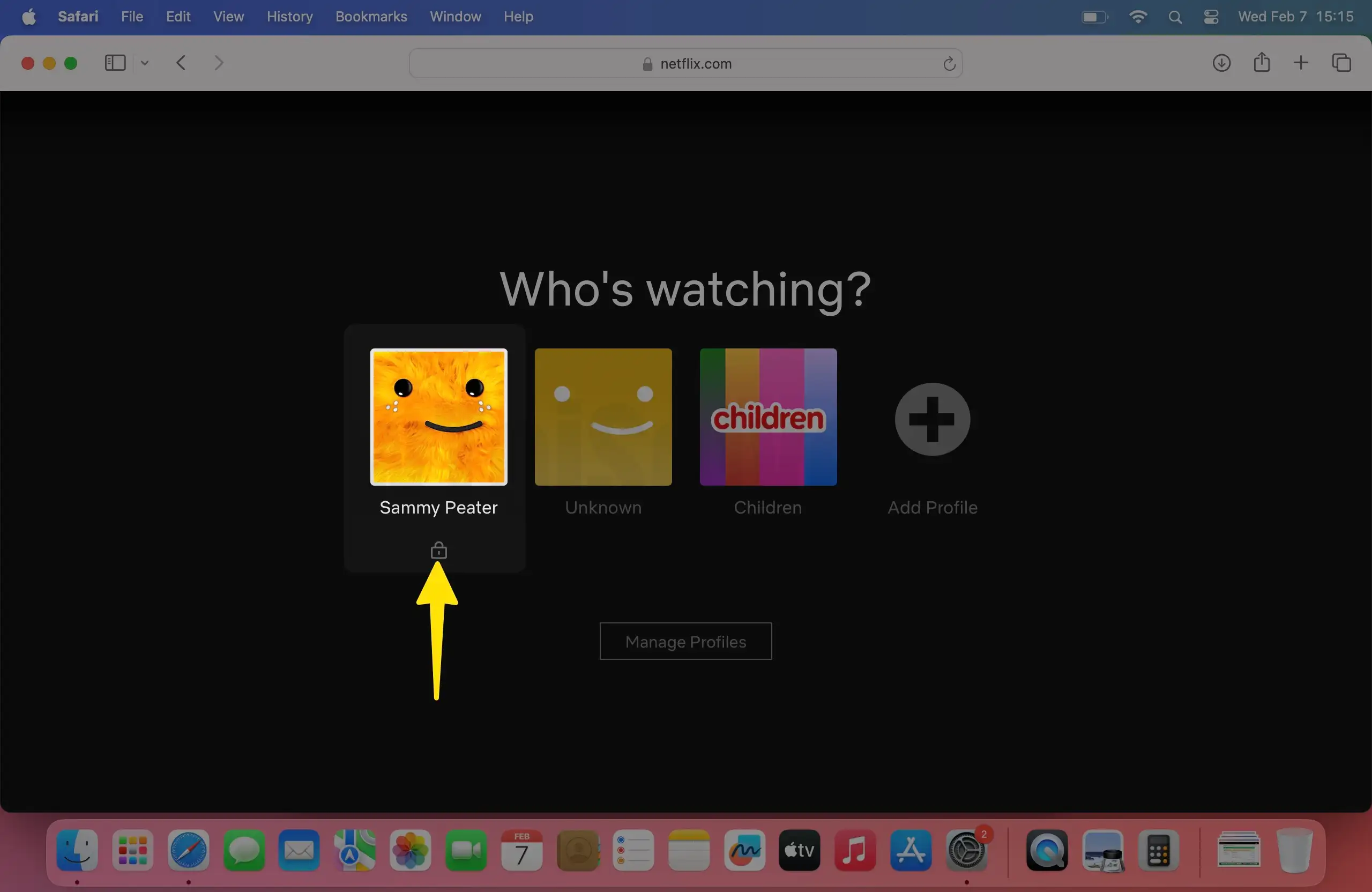Reload the netflix.com page

pos(949,63)
